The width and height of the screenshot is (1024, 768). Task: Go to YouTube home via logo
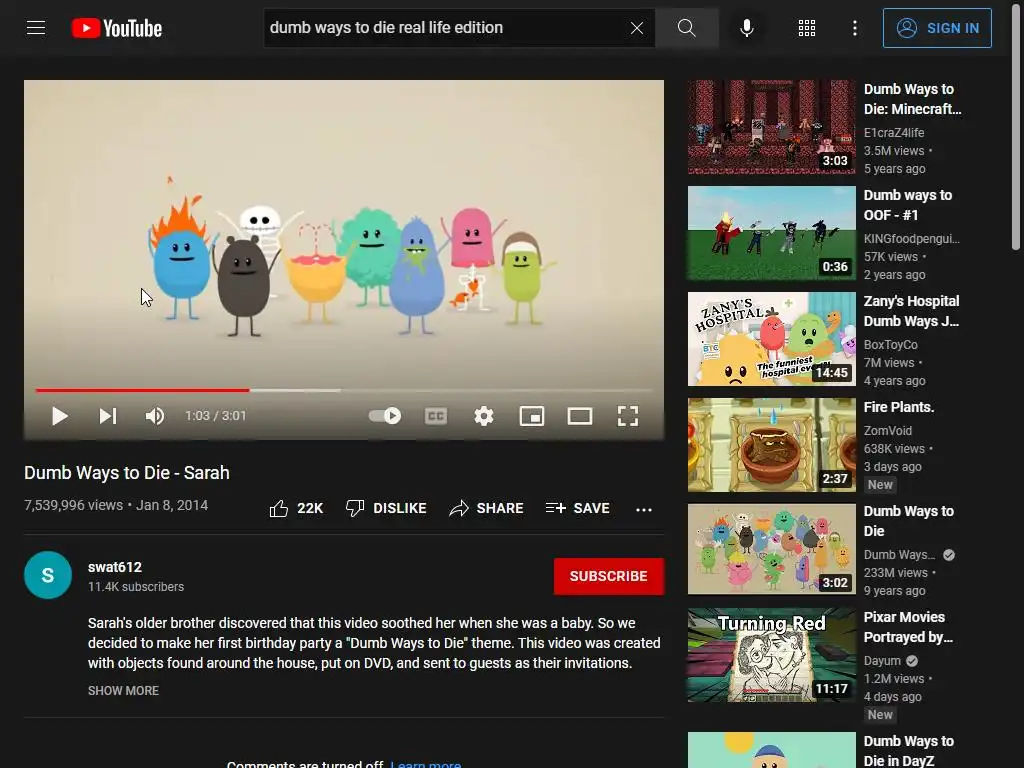pos(117,28)
